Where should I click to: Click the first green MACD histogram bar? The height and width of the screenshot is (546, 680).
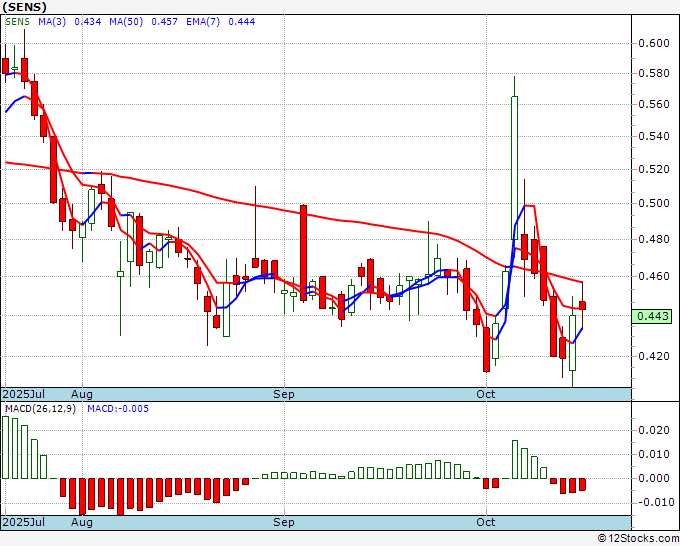pos(5,448)
